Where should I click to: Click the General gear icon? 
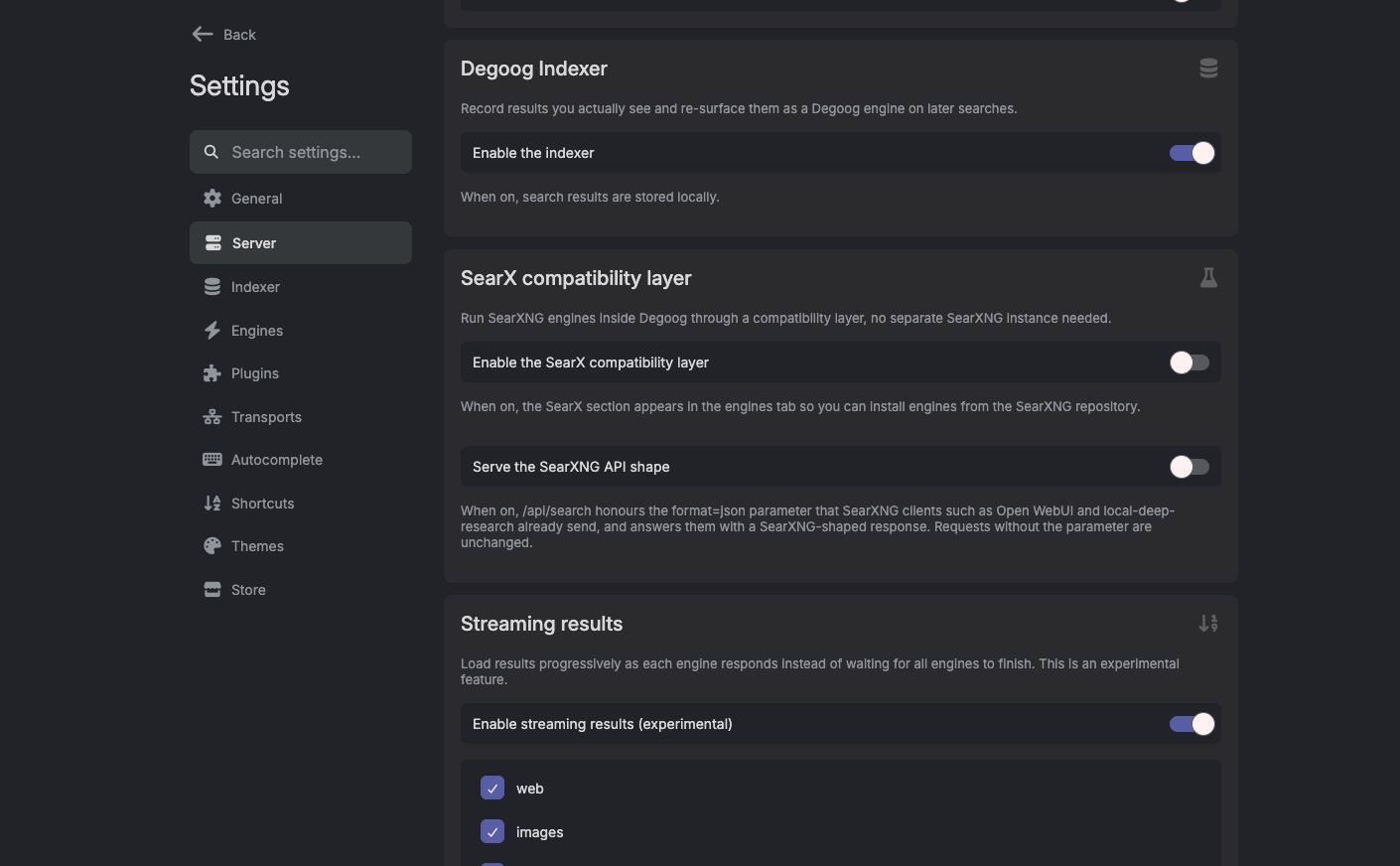pyautogui.click(x=212, y=199)
